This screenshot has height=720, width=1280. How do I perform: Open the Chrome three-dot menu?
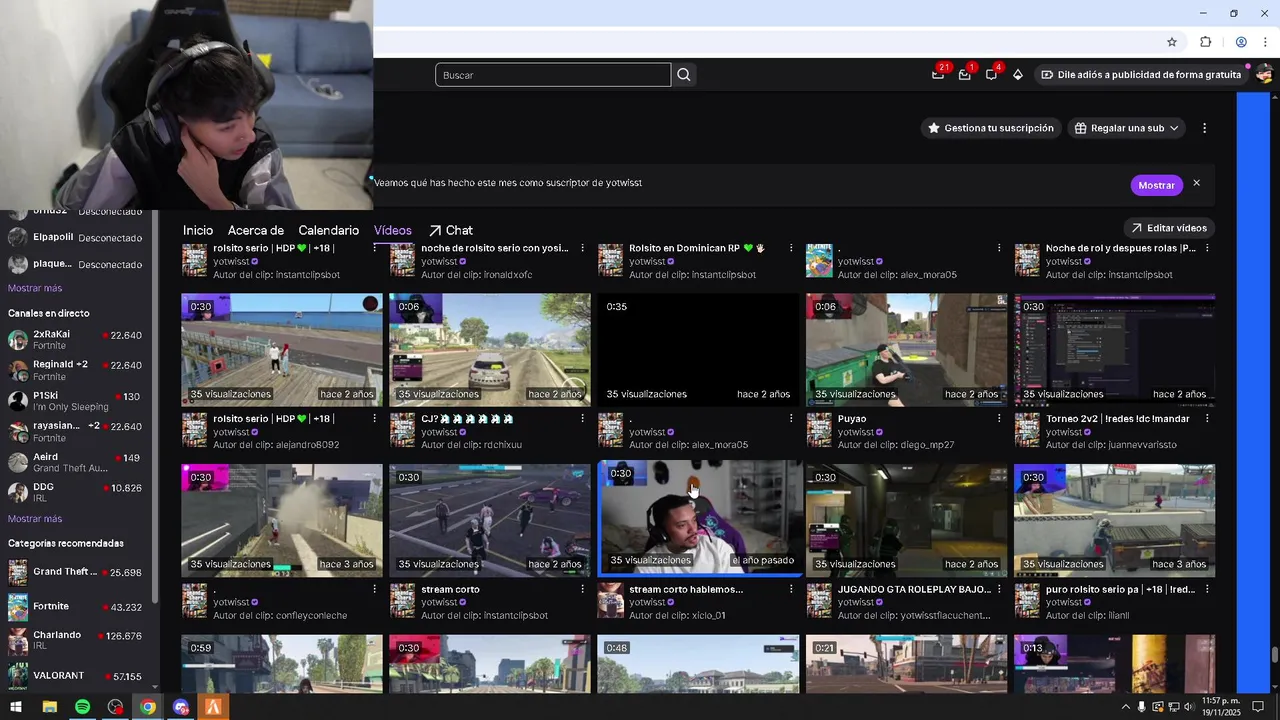[1265, 42]
